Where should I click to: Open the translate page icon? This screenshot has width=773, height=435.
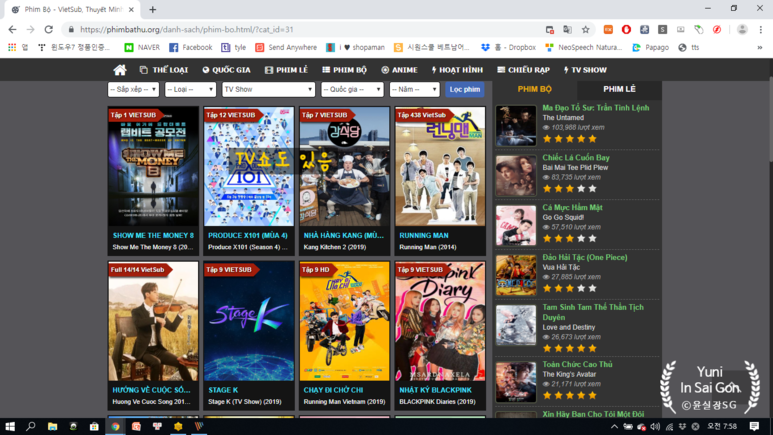click(567, 30)
